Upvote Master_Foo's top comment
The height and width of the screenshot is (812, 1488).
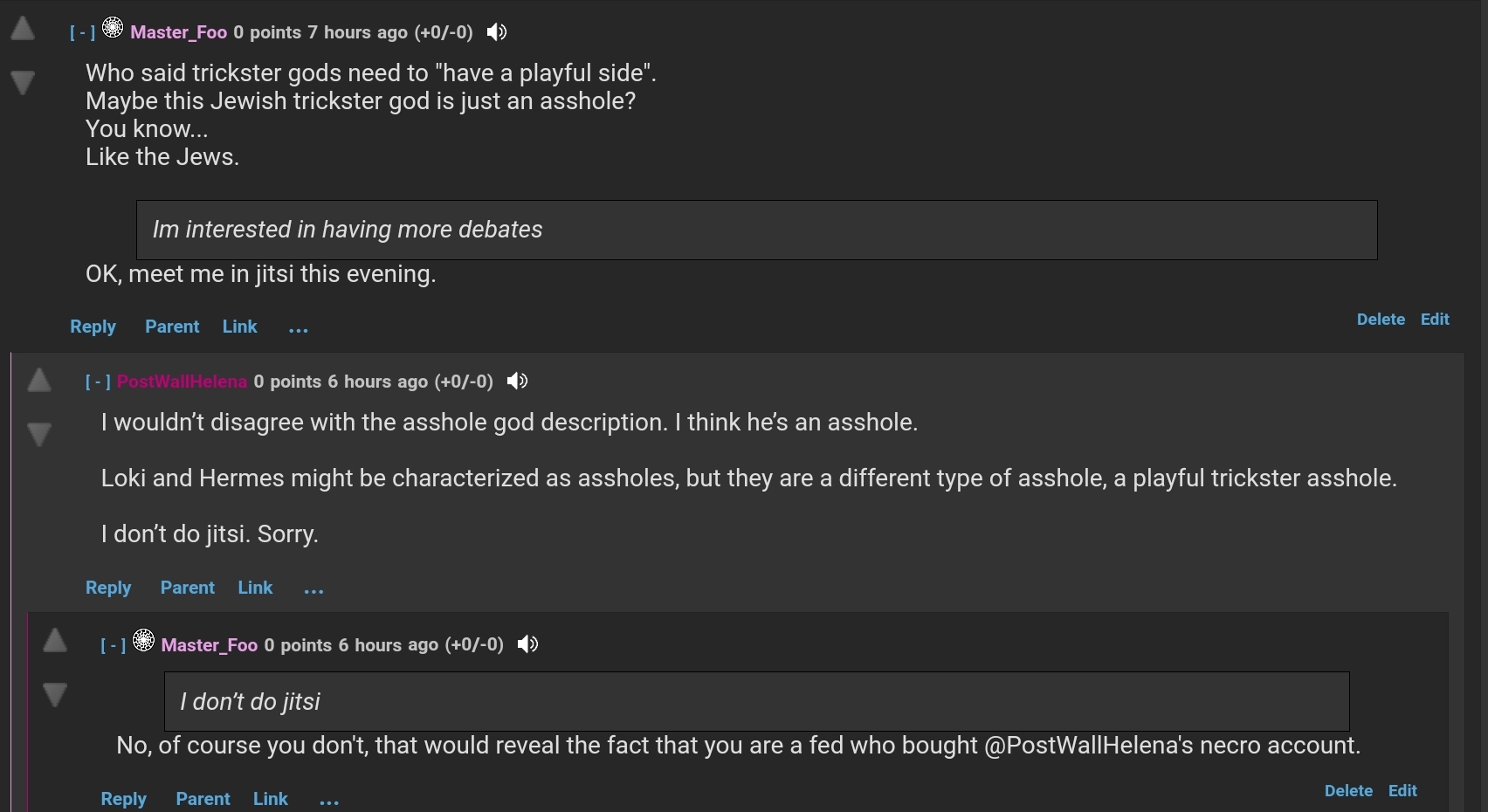(x=23, y=29)
